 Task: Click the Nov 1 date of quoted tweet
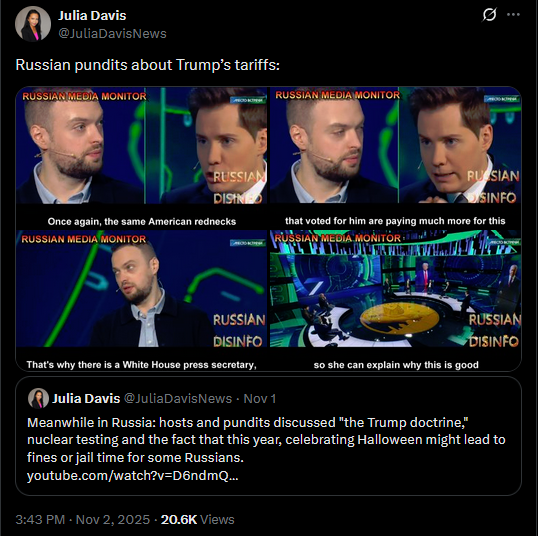(260, 398)
